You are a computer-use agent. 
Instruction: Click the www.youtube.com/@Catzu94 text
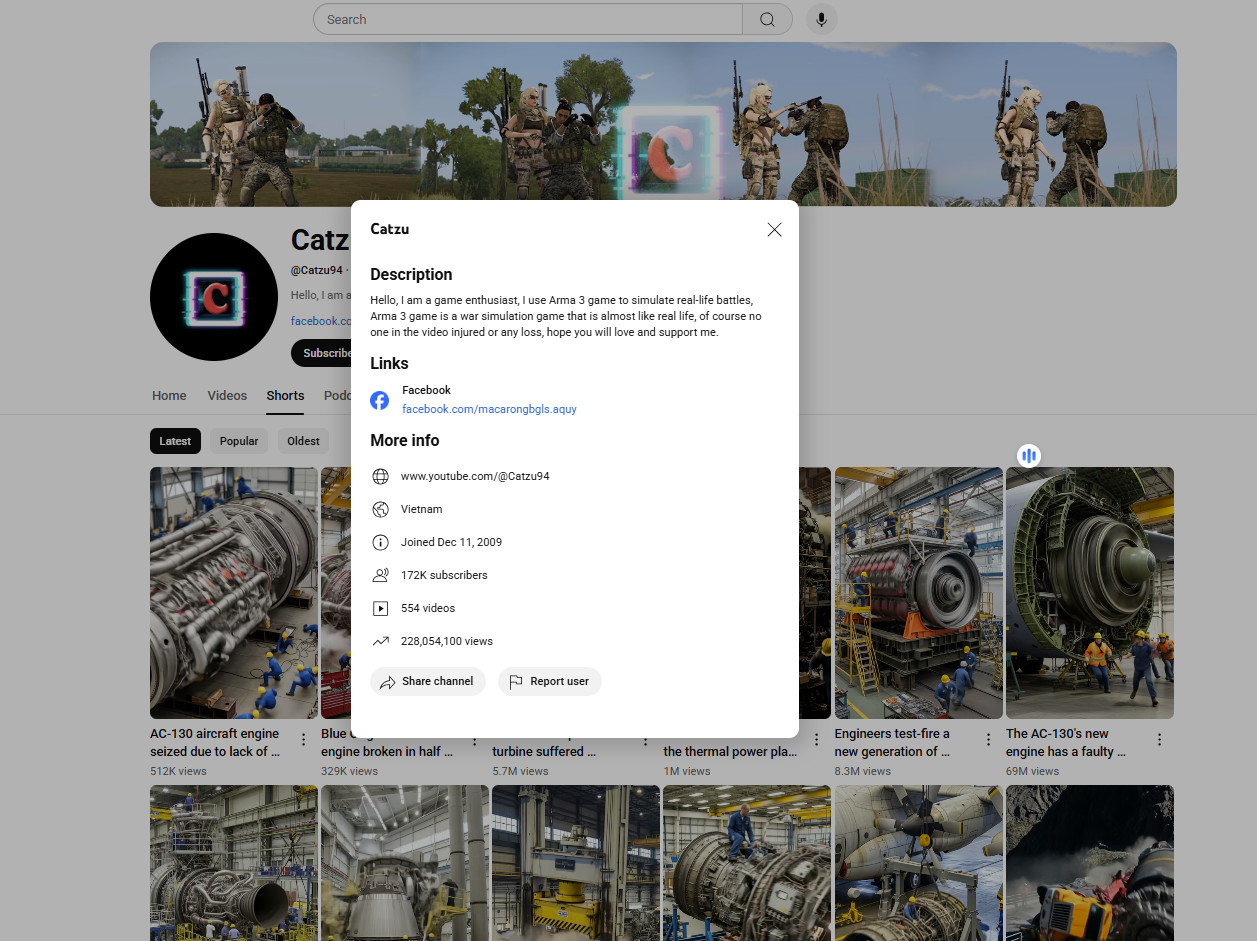475,476
